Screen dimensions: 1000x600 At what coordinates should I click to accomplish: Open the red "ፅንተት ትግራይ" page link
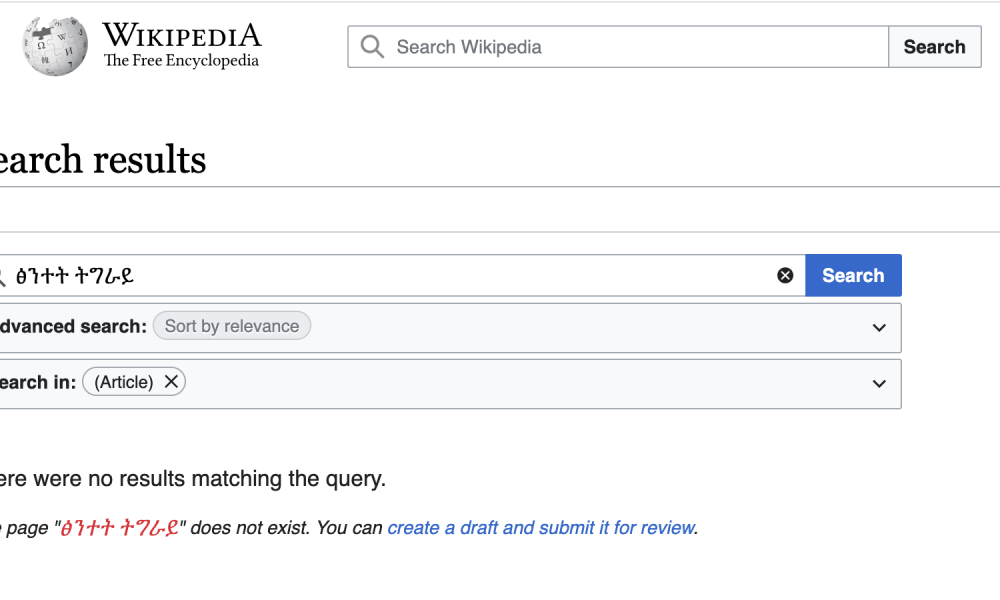click(x=120, y=528)
